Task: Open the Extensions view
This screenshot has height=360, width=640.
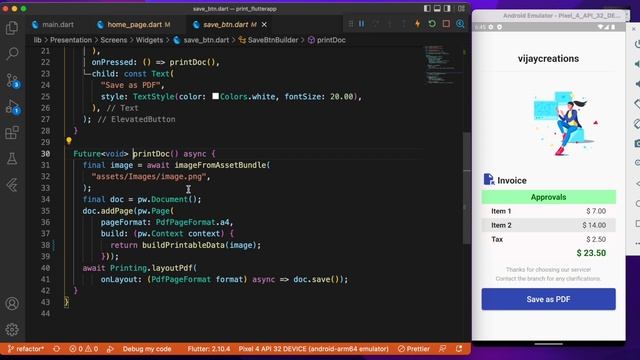Action: pos(12,133)
